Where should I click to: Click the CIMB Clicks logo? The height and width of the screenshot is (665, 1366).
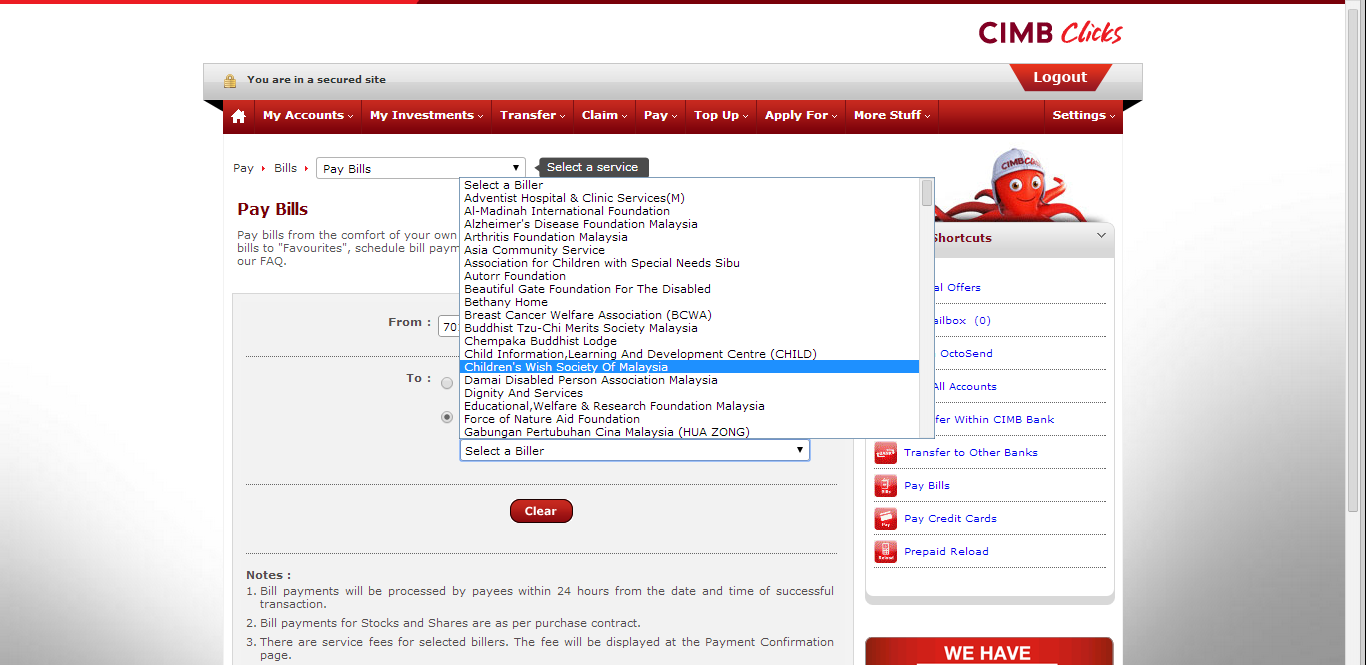point(1050,32)
